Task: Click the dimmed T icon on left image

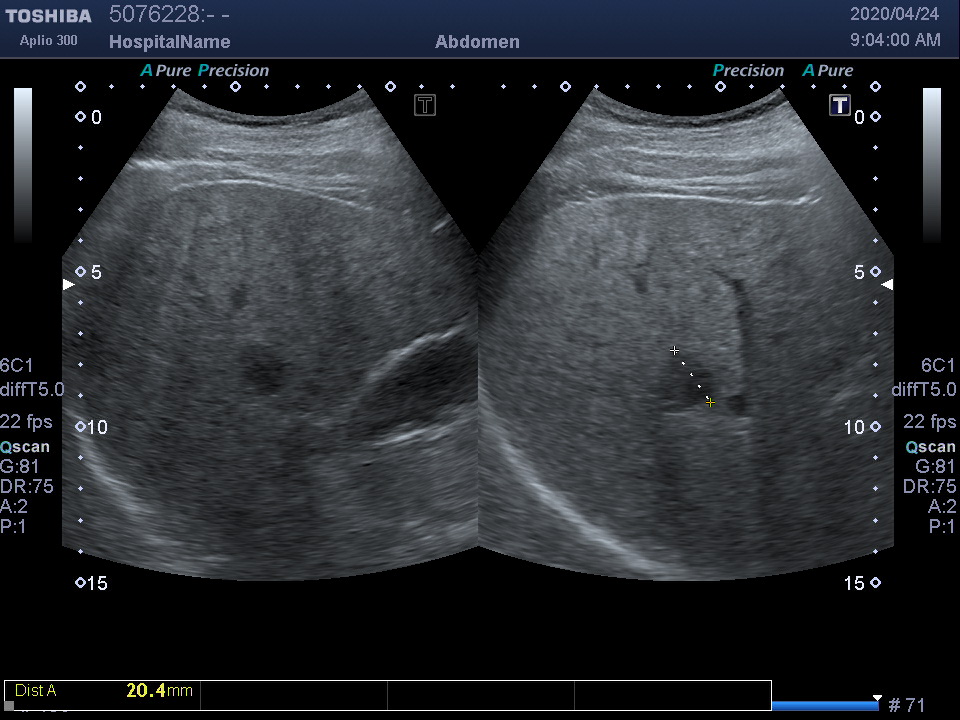Action: coord(425,105)
